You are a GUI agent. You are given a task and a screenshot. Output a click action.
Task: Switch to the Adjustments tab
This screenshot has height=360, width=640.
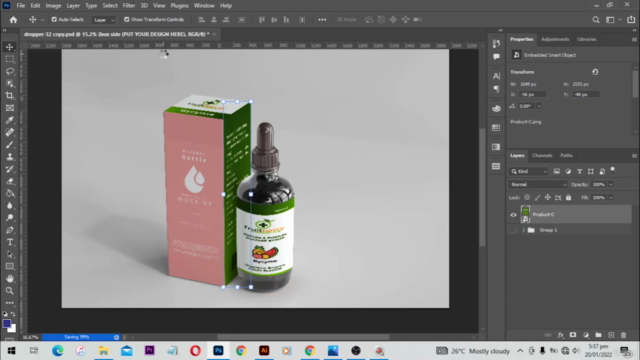[555, 39]
